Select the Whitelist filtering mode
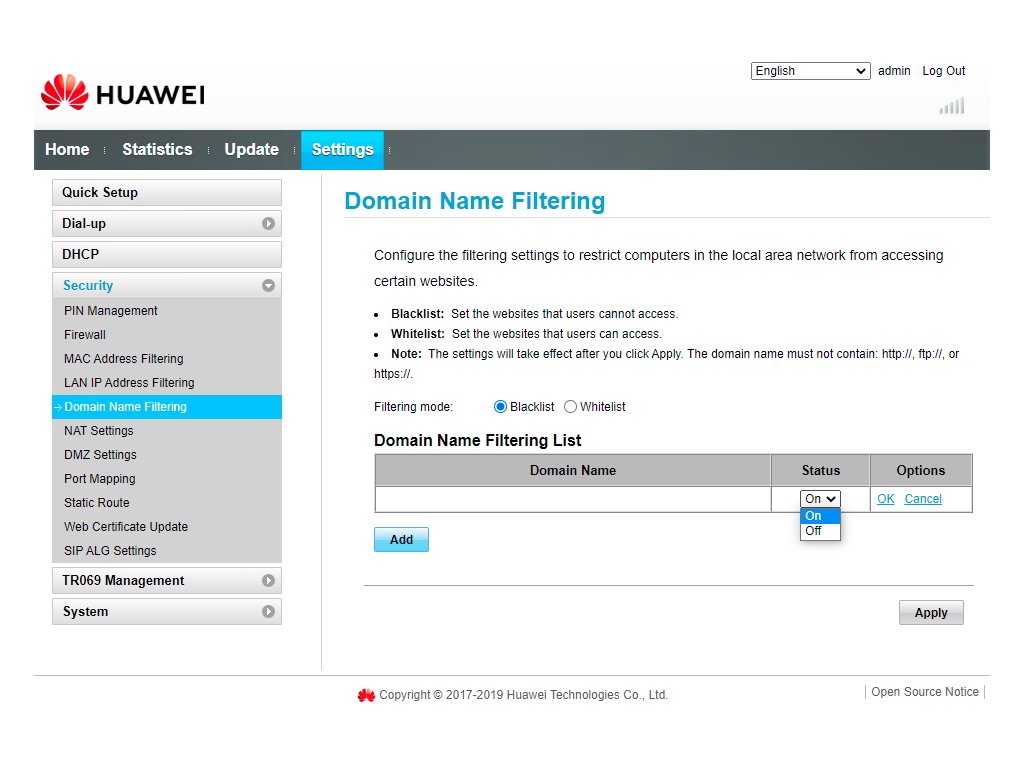The width and height of the screenshot is (1024, 768). tap(571, 407)
